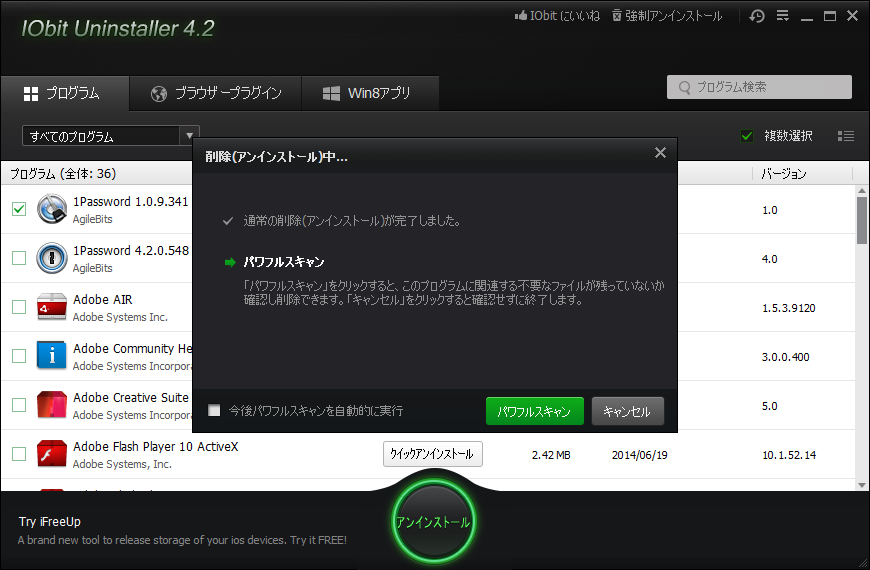Close the uninstall dialog with X
Viewport: 870px width, 570px height.
click(660, 153)
